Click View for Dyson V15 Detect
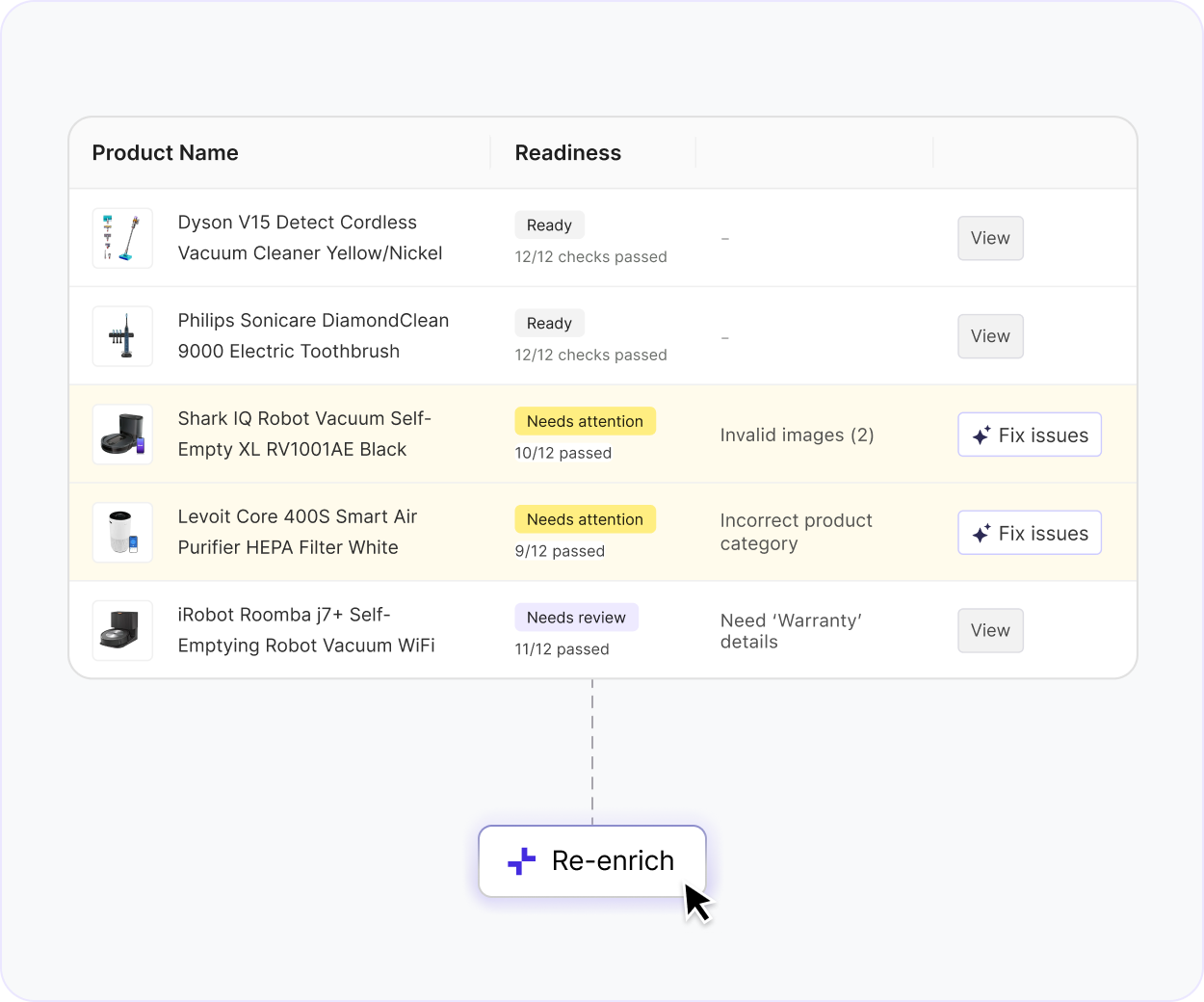This screenshot has width=1204, height=1002. pos(990,238)
